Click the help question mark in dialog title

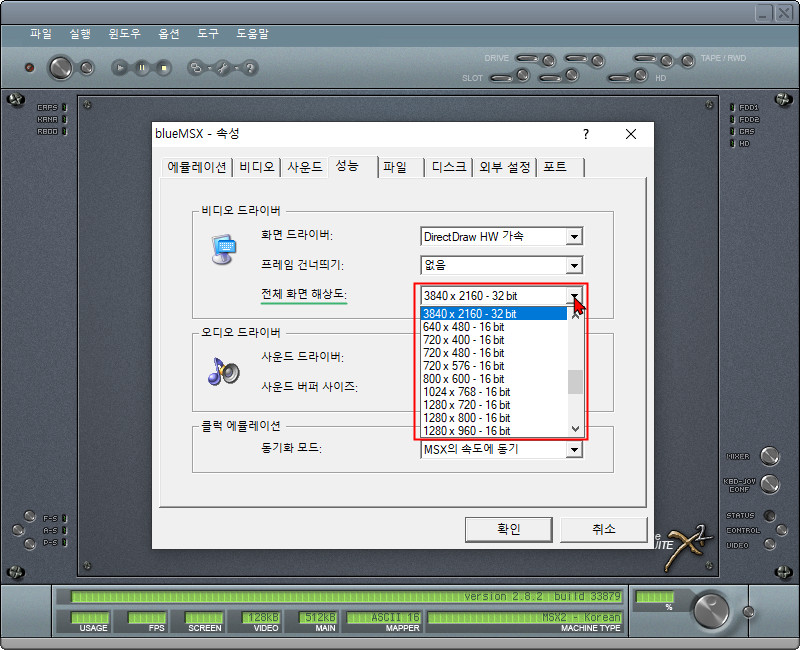click(x=586, y=134)
